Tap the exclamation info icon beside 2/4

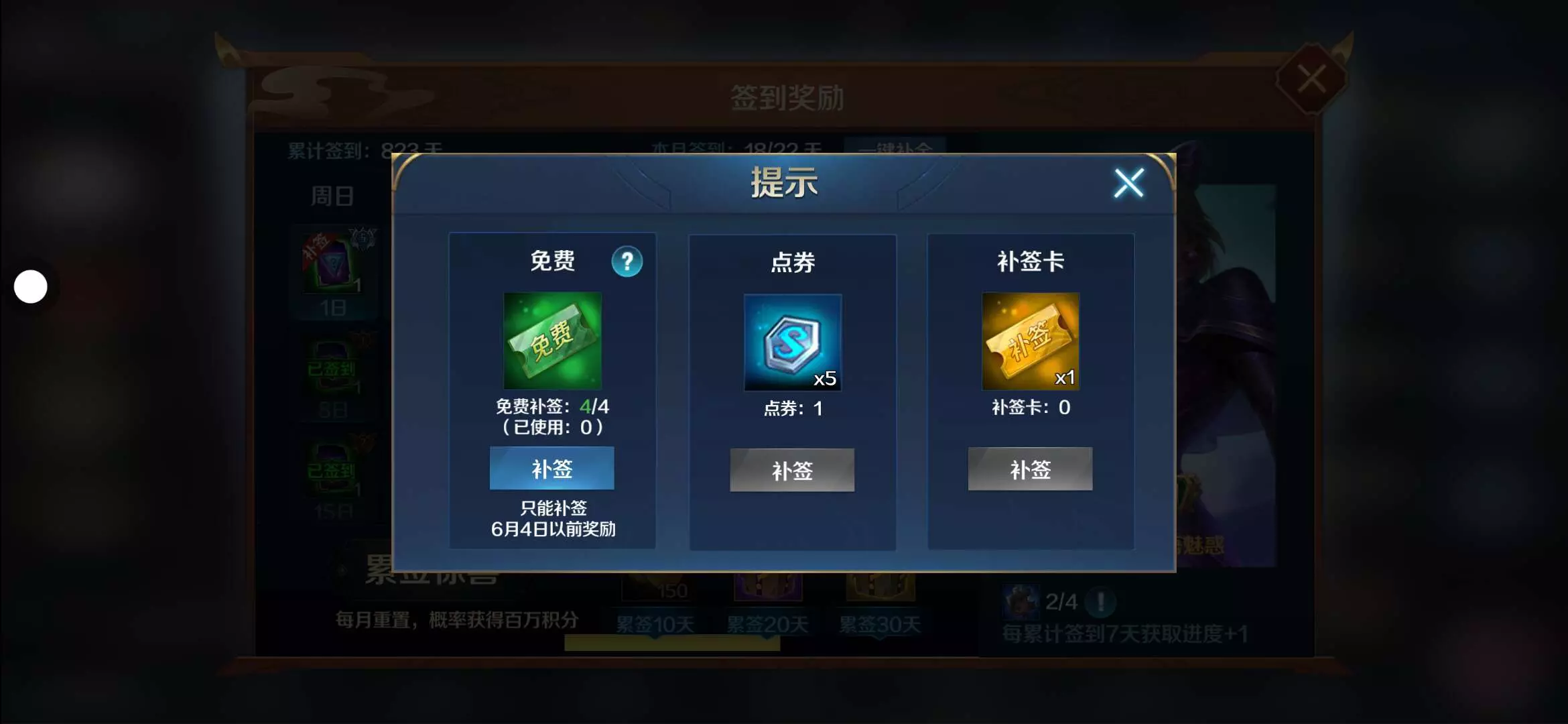[x=1101, y=601]
